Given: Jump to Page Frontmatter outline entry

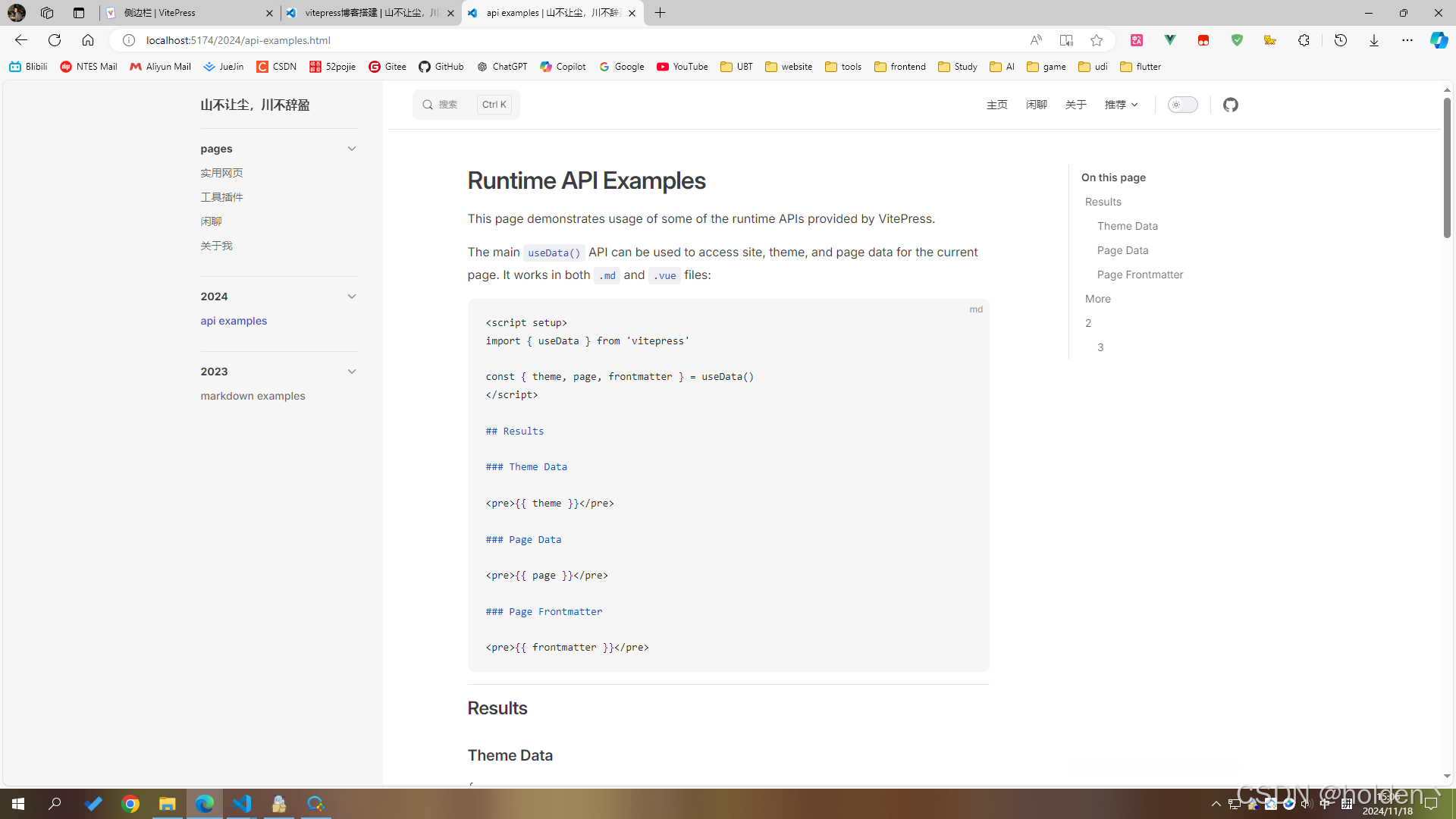Looking at the screenshot, I should click(1140, 275).
